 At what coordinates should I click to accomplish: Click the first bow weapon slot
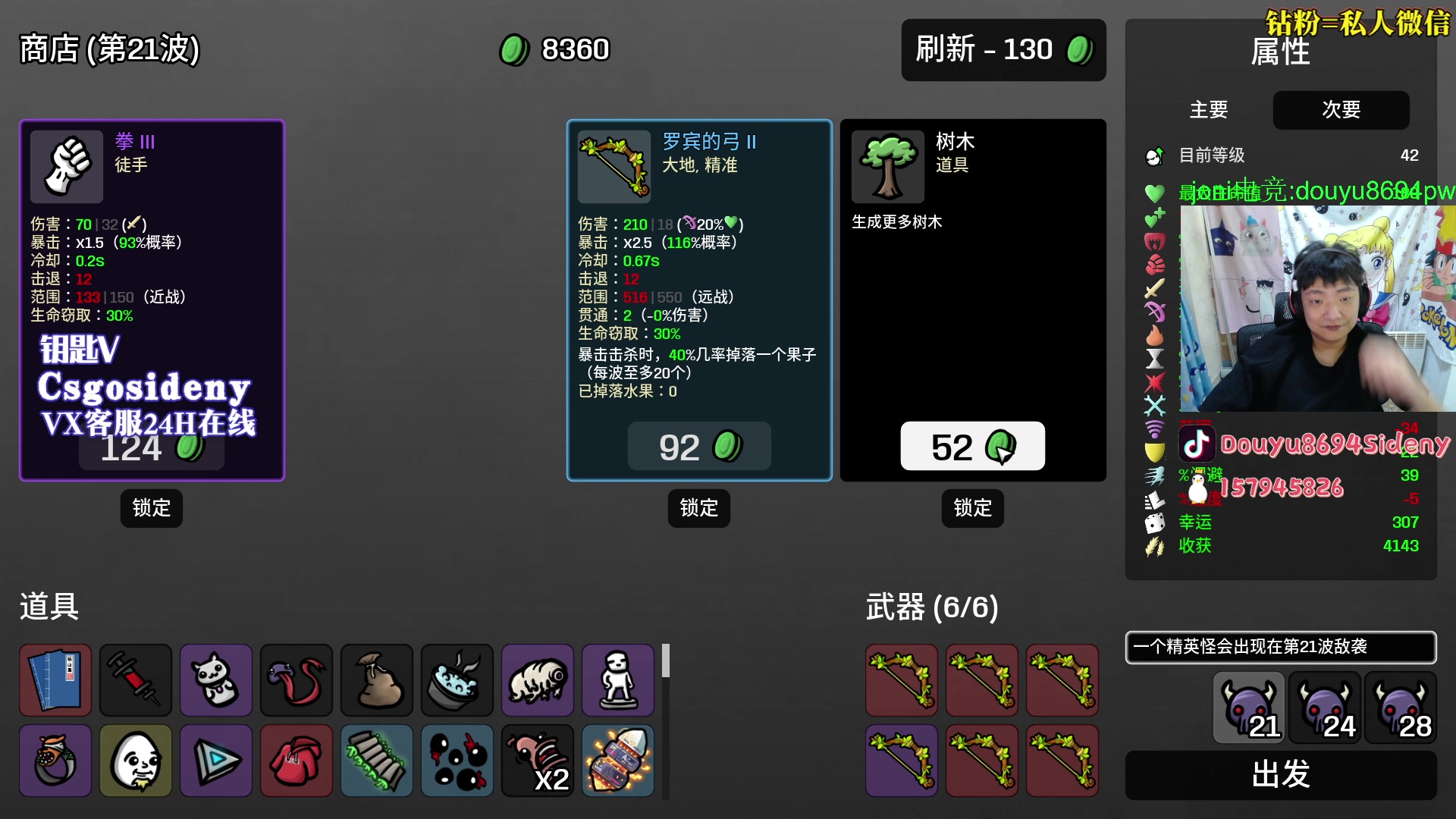[902, 680]
